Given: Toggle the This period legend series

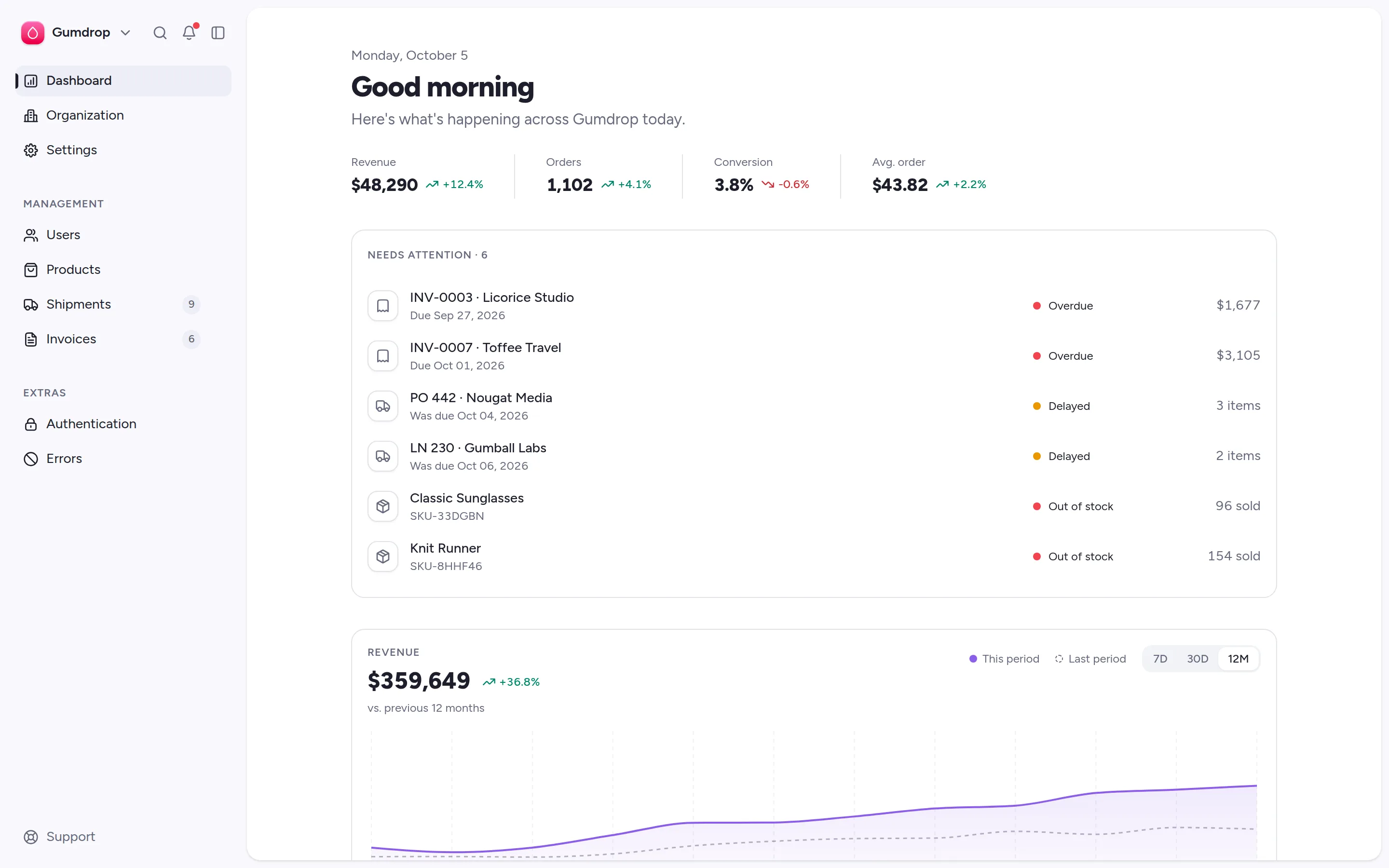Looking at the screenshot, I should [x=1004, y=659].
